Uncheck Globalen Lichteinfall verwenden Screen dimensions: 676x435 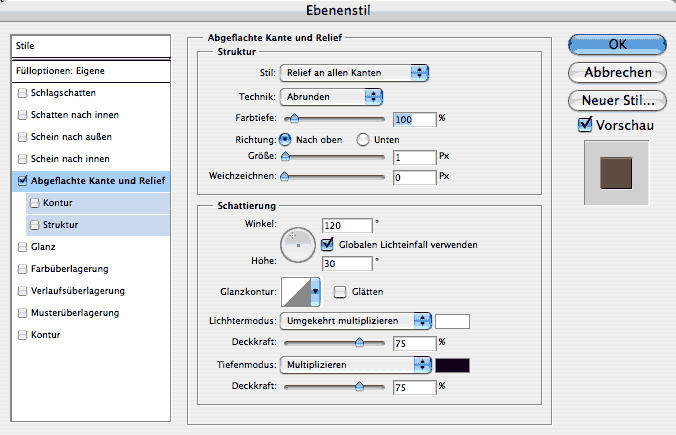(326, 243)
